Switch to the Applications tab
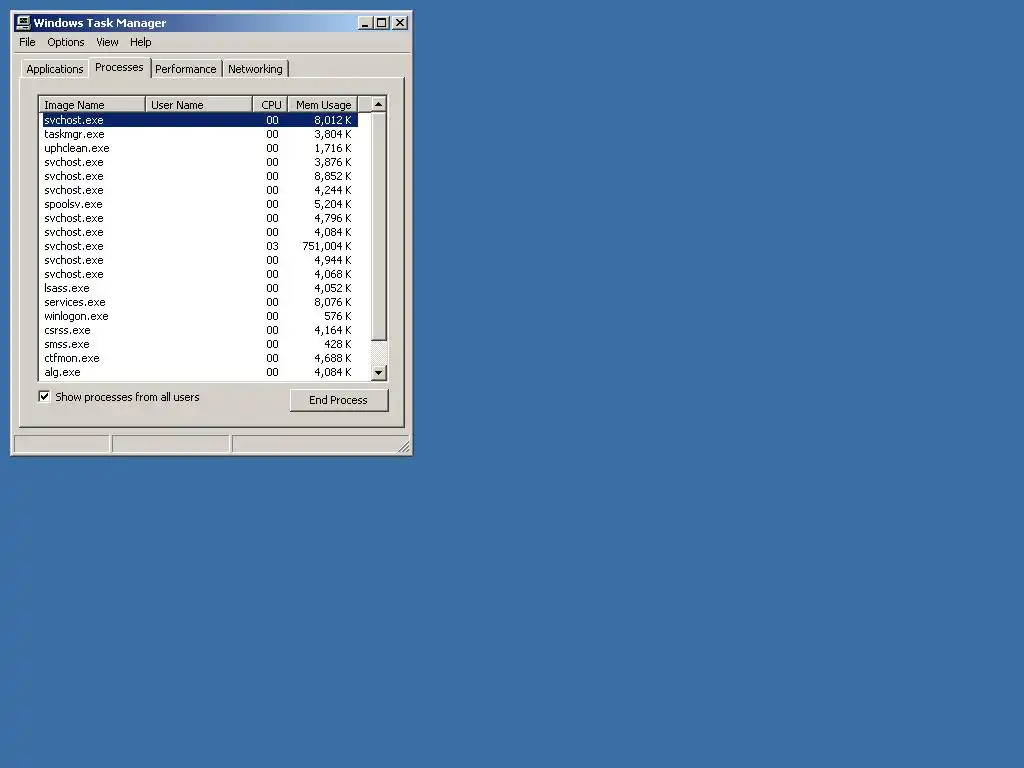Image resolution: width=1024 pixels, height=768 pixels. (x=55, y=69)
